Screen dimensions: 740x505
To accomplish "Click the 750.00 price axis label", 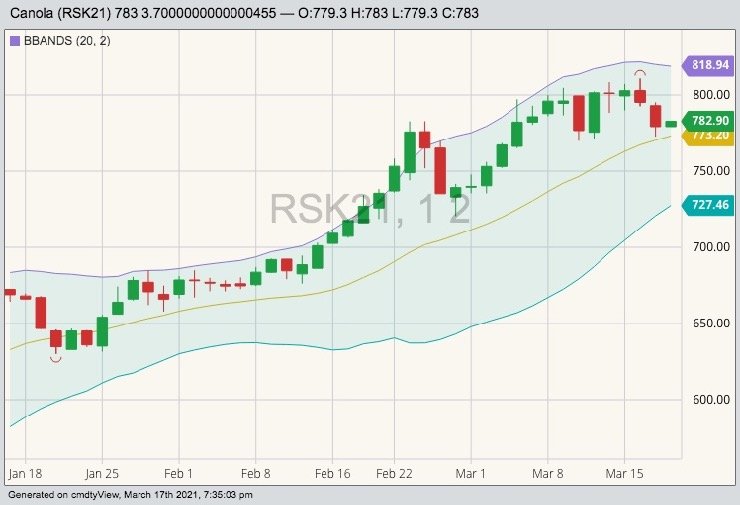I will tap(711, 171).
